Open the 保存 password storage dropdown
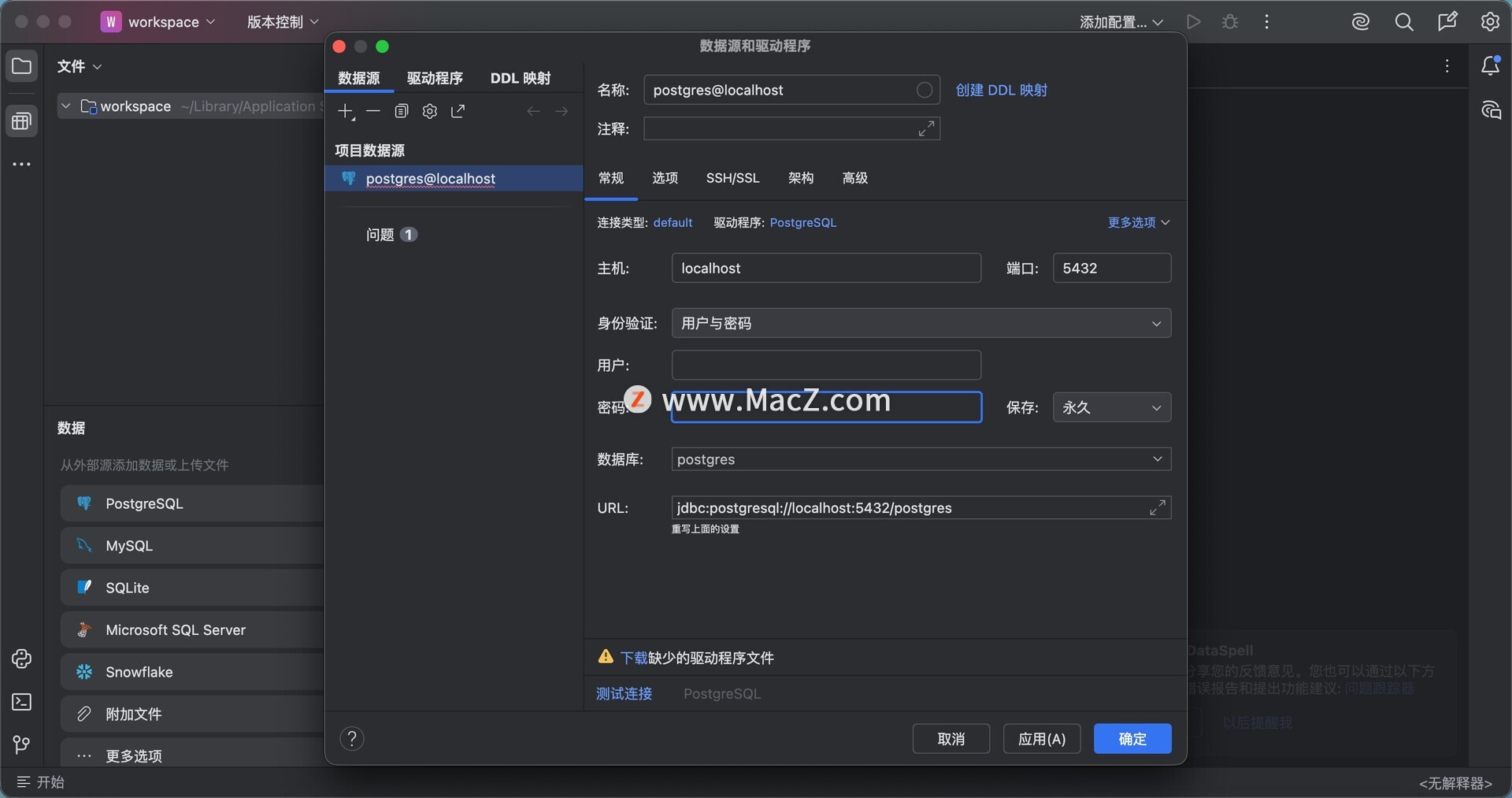This screenshot has height=798, width=1512. pos(1112,407)
